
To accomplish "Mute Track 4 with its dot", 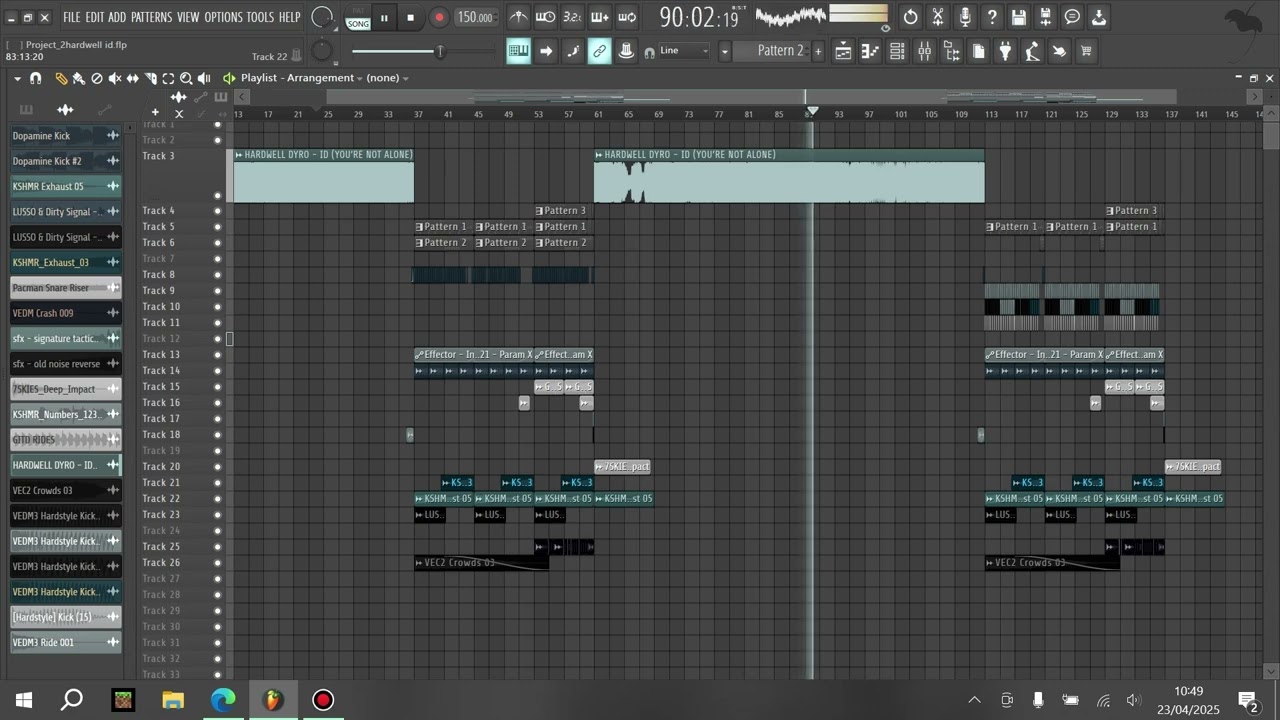I will point(218,211).
